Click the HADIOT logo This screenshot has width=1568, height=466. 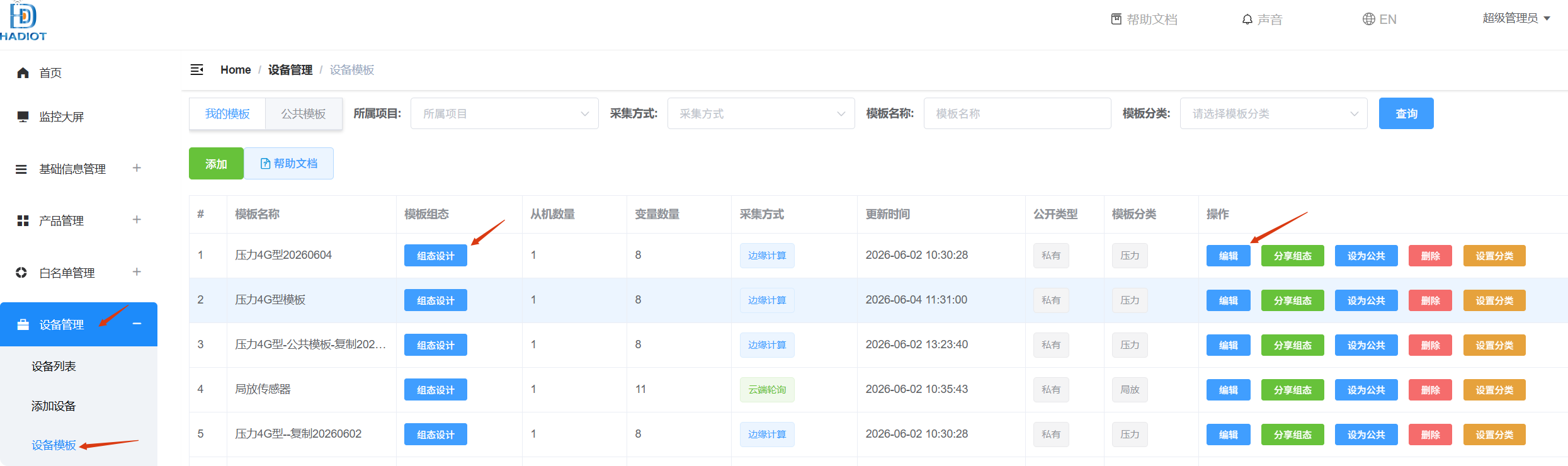point(23,21)
